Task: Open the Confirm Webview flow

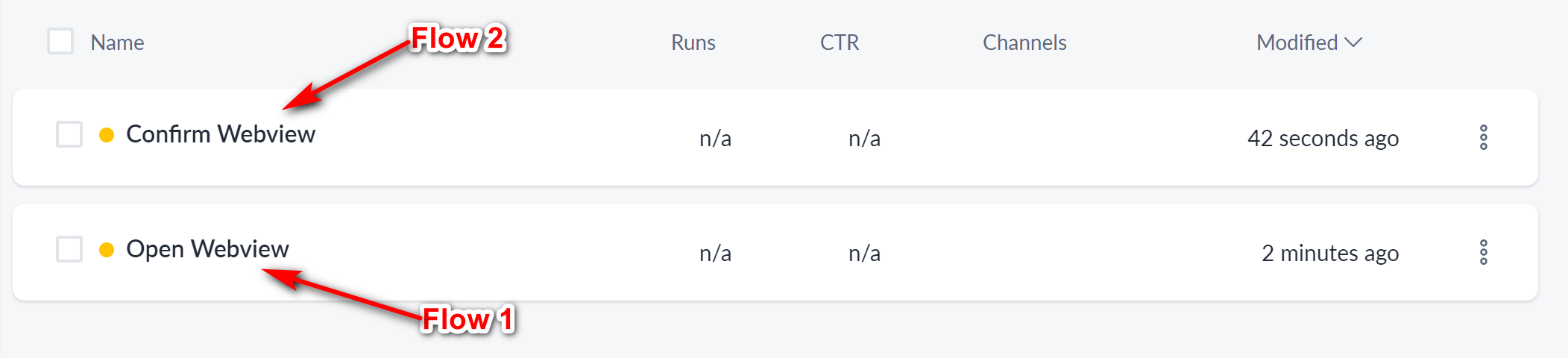Action: [x=221, y=135]
